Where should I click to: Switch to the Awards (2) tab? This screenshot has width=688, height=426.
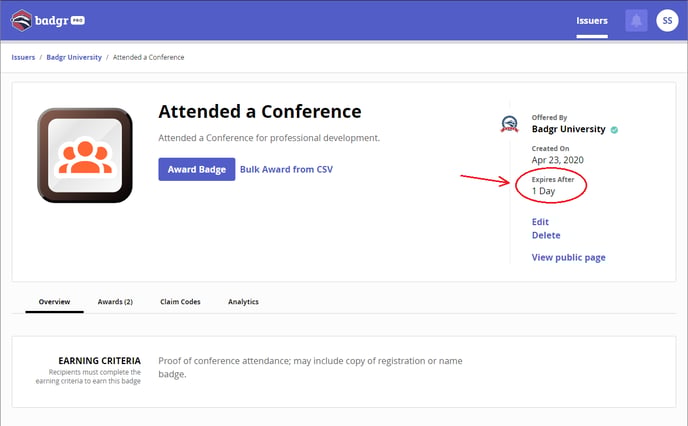click(x=115, y=302)
